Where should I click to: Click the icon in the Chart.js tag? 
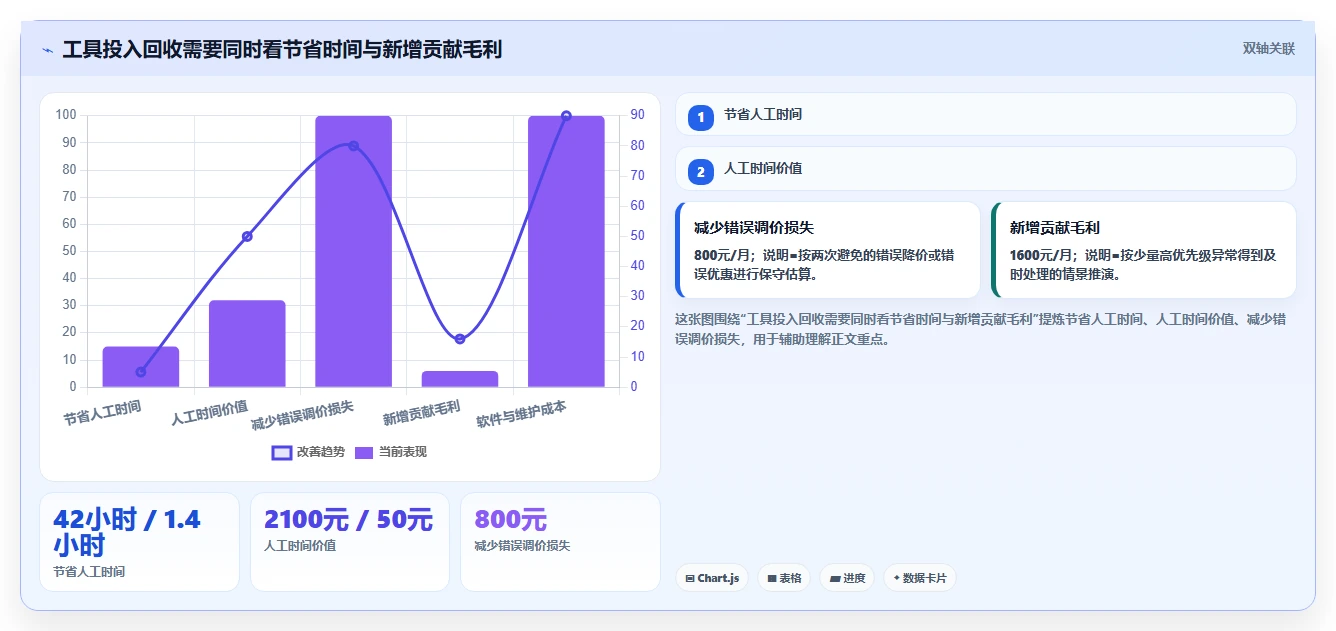tap(690, 578)
